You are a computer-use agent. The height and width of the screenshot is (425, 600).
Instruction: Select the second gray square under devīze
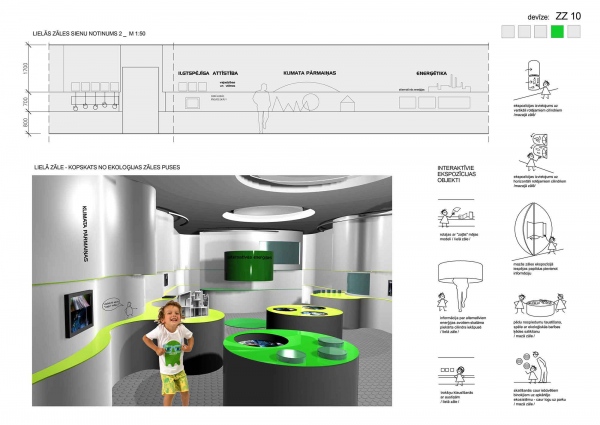point(523,32)
